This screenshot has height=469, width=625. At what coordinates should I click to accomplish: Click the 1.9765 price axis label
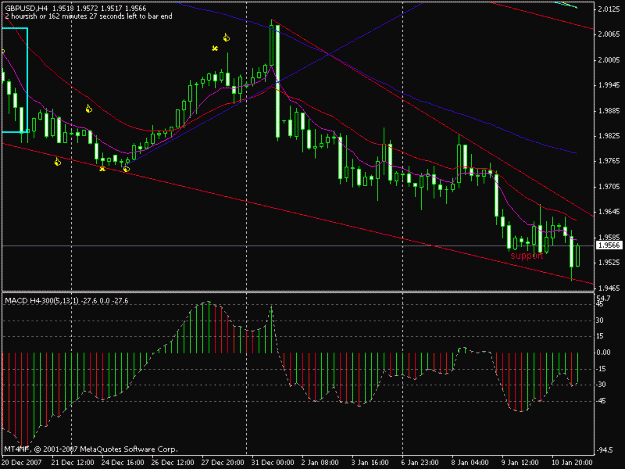click(x=609, y=161)
